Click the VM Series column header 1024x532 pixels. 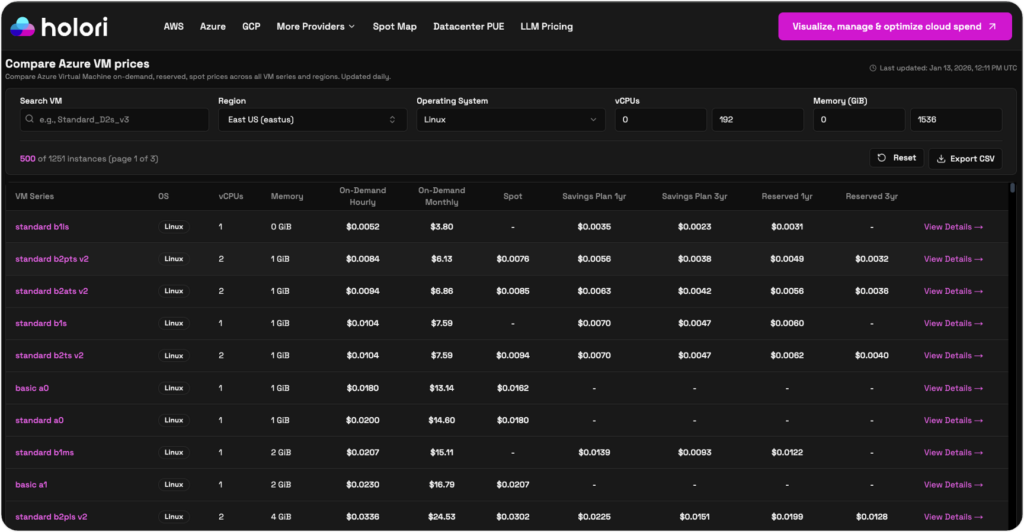(35, 196)
